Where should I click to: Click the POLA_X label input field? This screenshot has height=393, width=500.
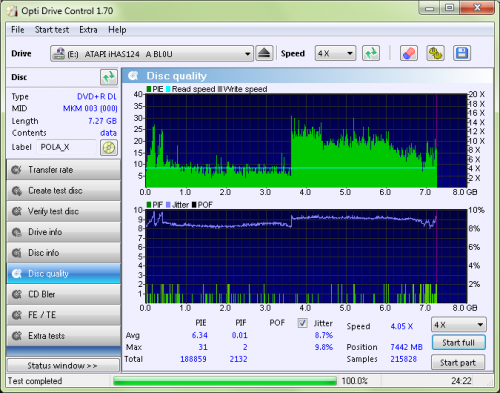tap(67, 147)
